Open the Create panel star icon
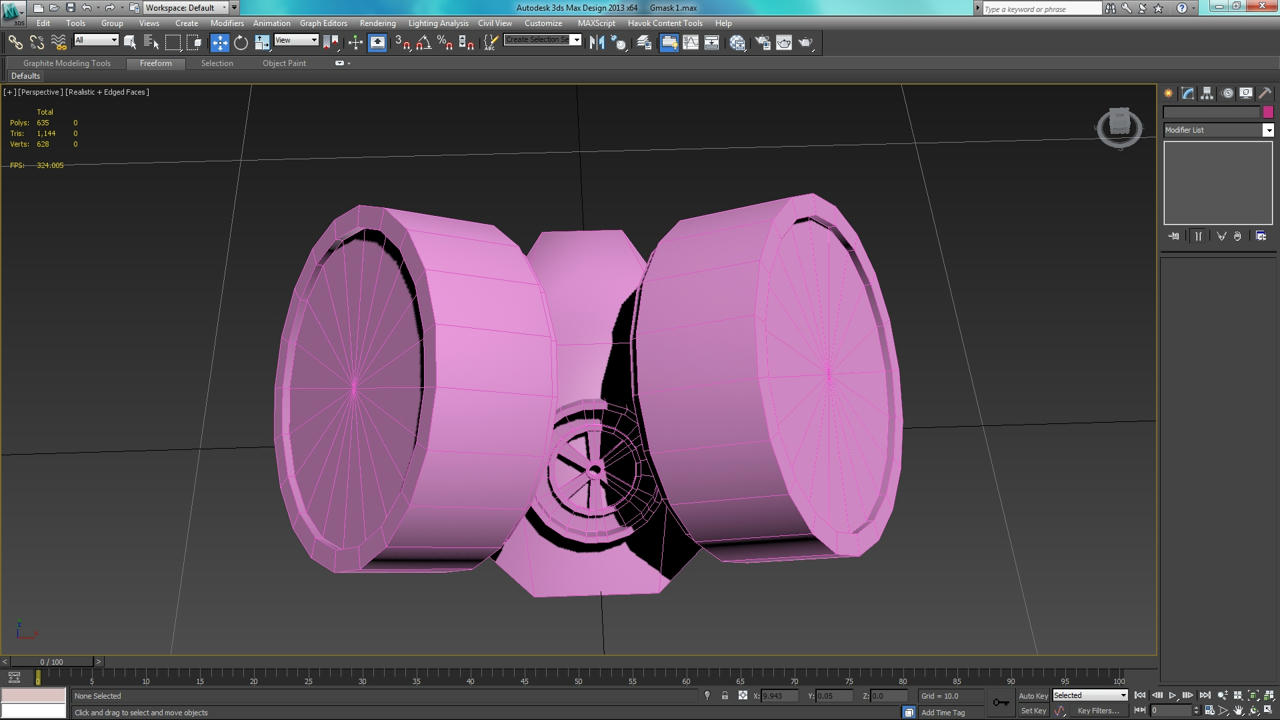Viewport: 1280px width, 720px height. (1168, 93)
